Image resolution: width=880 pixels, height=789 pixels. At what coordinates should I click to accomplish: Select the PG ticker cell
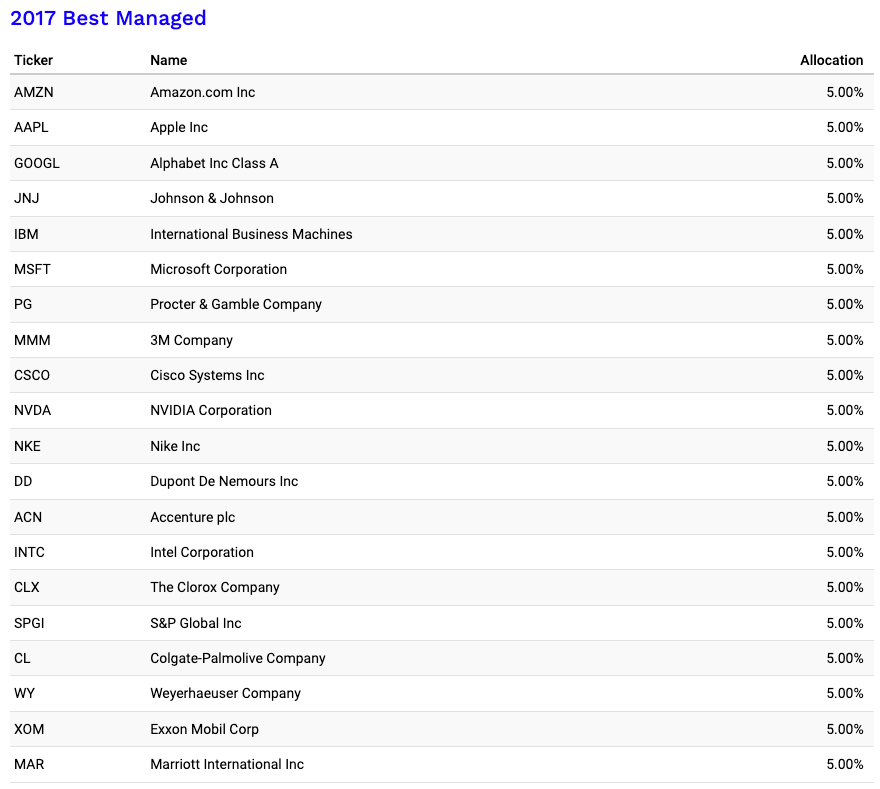click(x=23, y=304)
